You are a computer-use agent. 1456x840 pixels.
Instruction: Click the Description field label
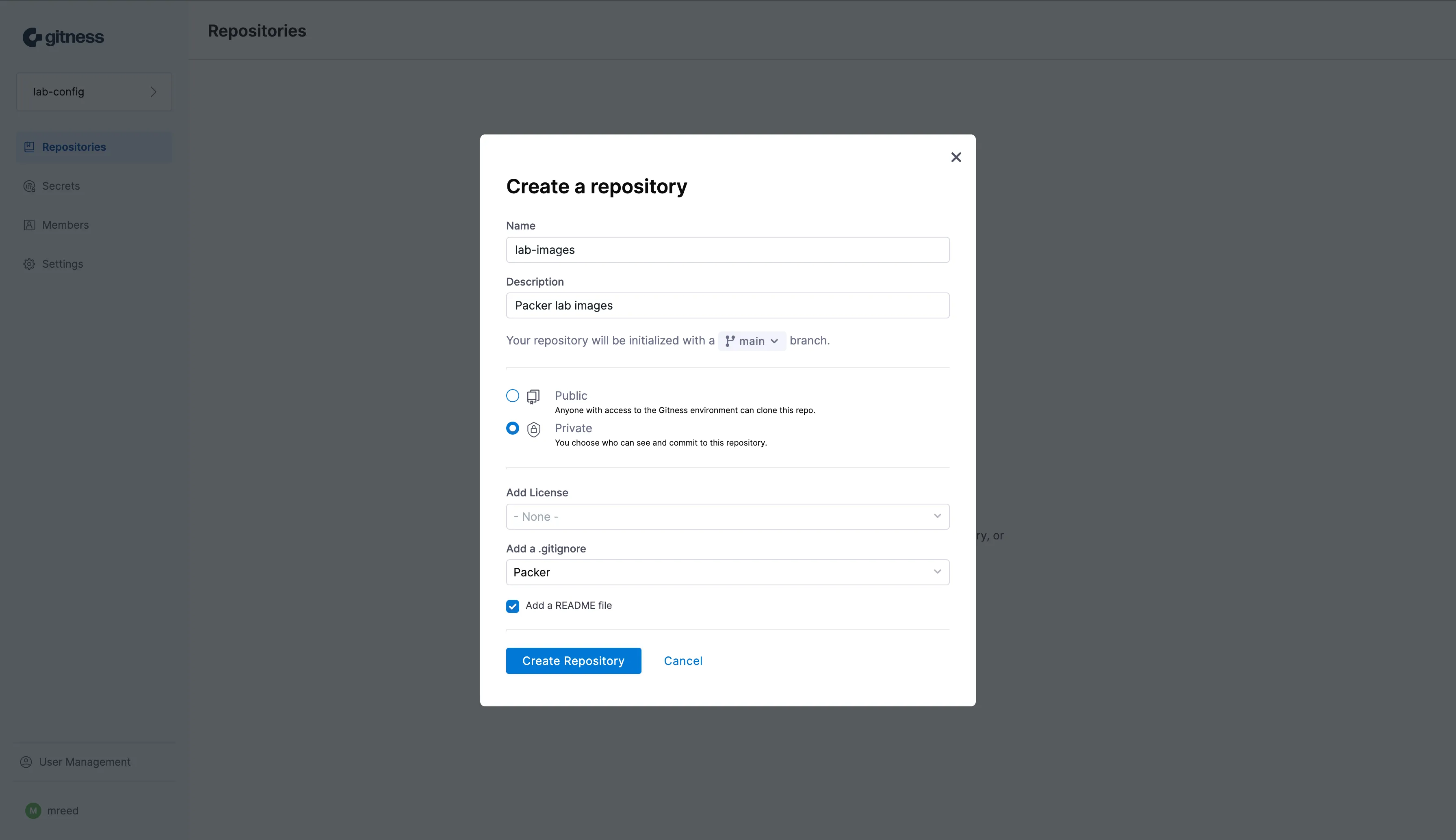(535, 281)
